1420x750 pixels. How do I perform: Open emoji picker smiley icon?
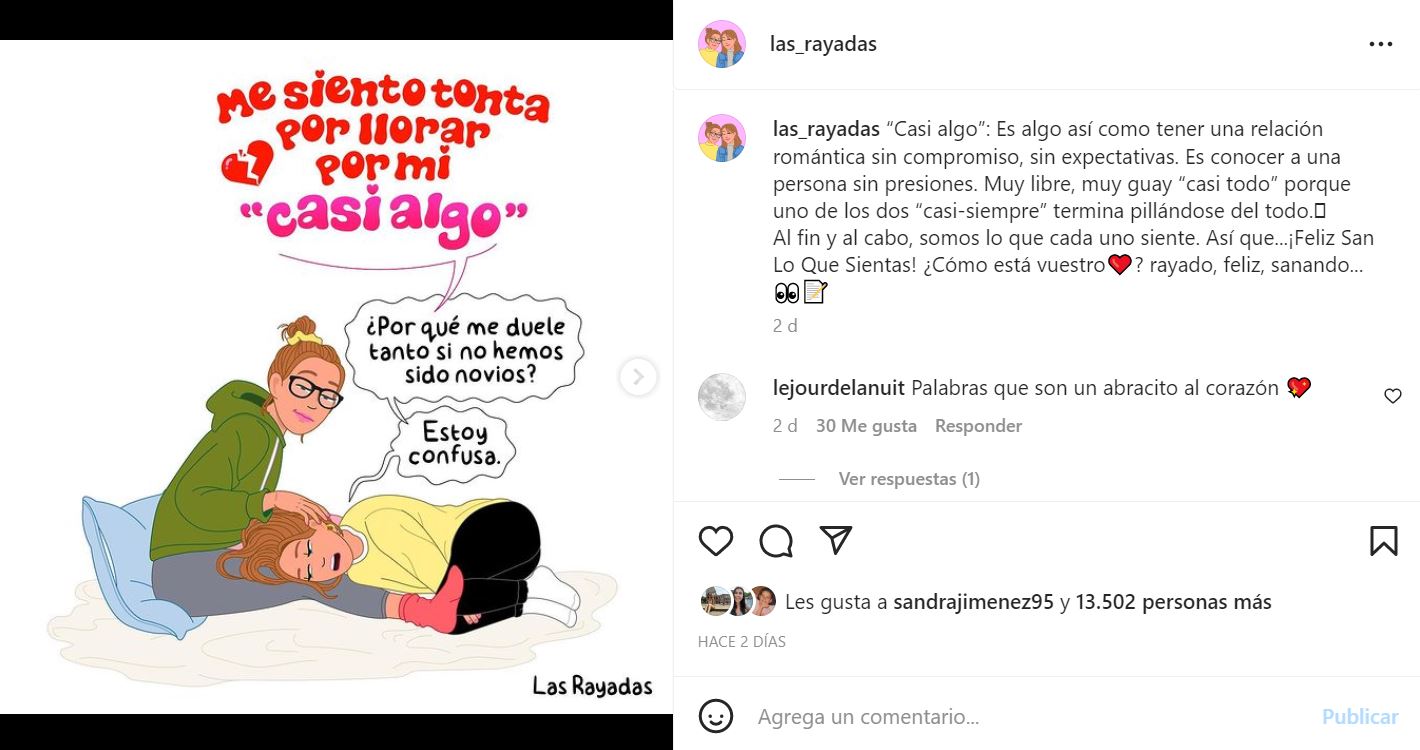[715, 716]
